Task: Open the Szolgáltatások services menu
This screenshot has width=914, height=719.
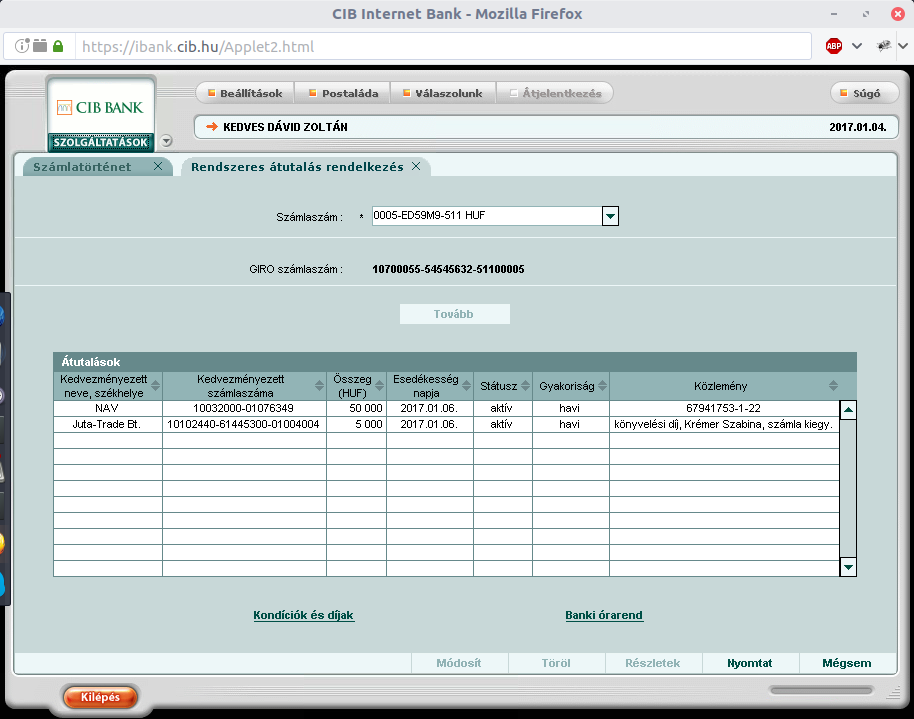Action: tap(100, 142)
